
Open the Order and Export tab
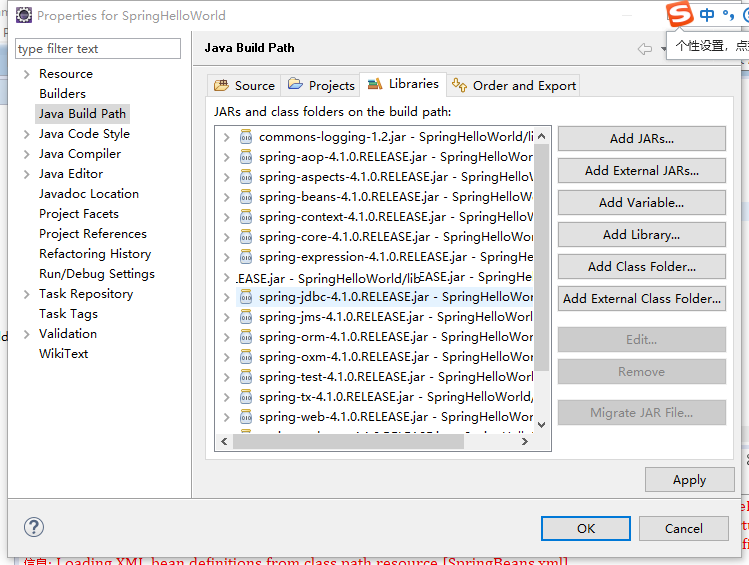coord(514,86)
